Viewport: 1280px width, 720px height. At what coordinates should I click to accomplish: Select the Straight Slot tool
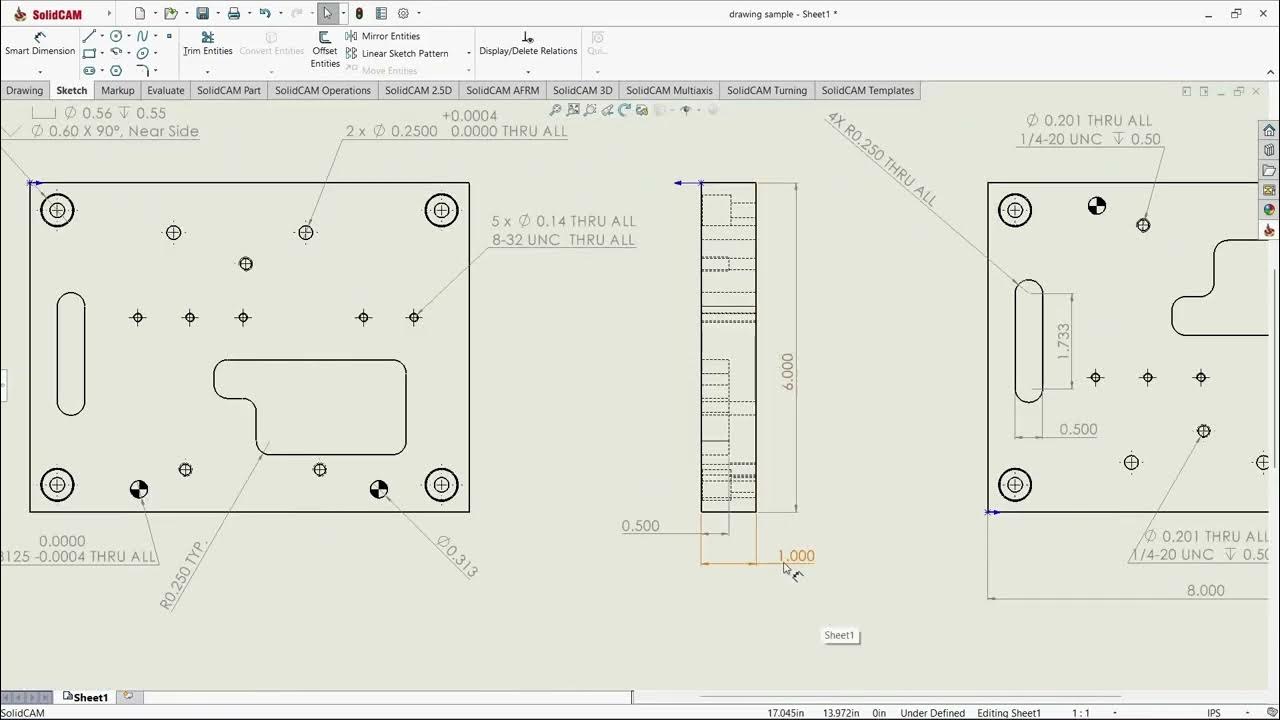[x=90, y=71]
